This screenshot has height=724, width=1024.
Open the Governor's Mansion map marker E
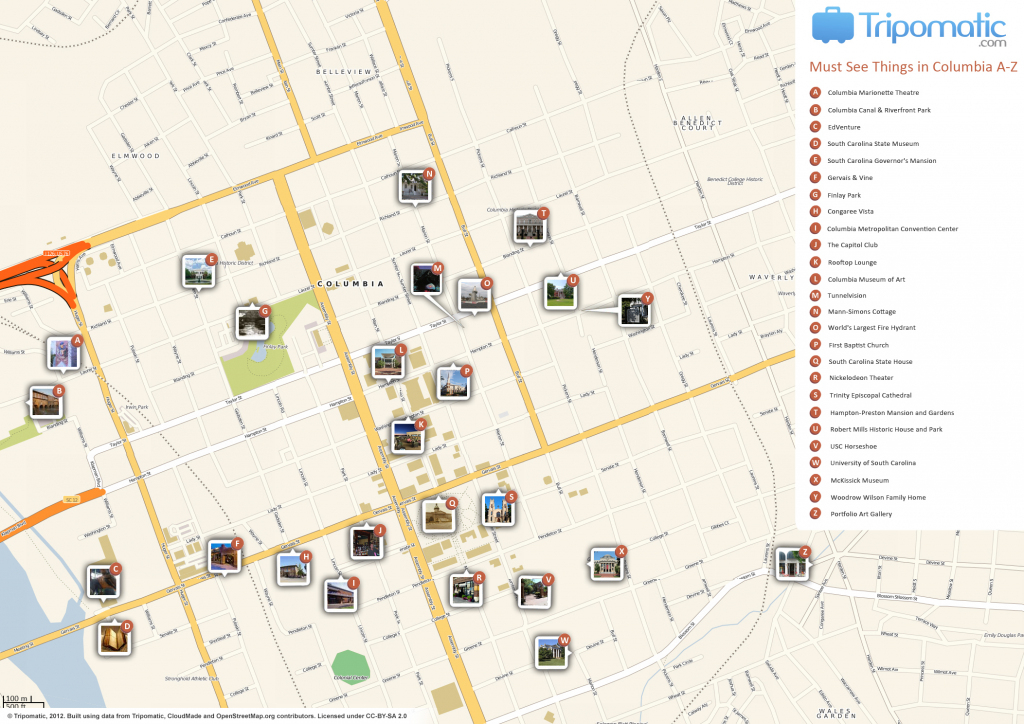tap(198, 271)
